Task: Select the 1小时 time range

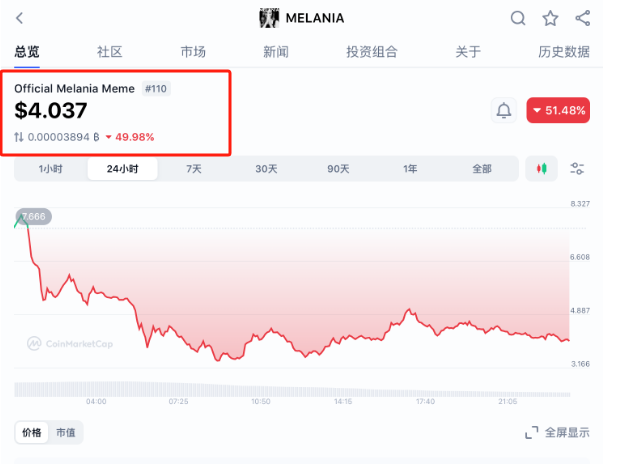Action: tap(50, 169)
